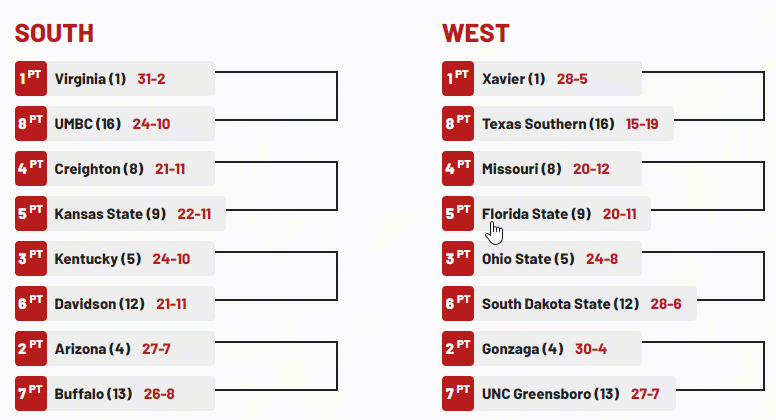Open the SOUTH region heading

tap(54, 33)
